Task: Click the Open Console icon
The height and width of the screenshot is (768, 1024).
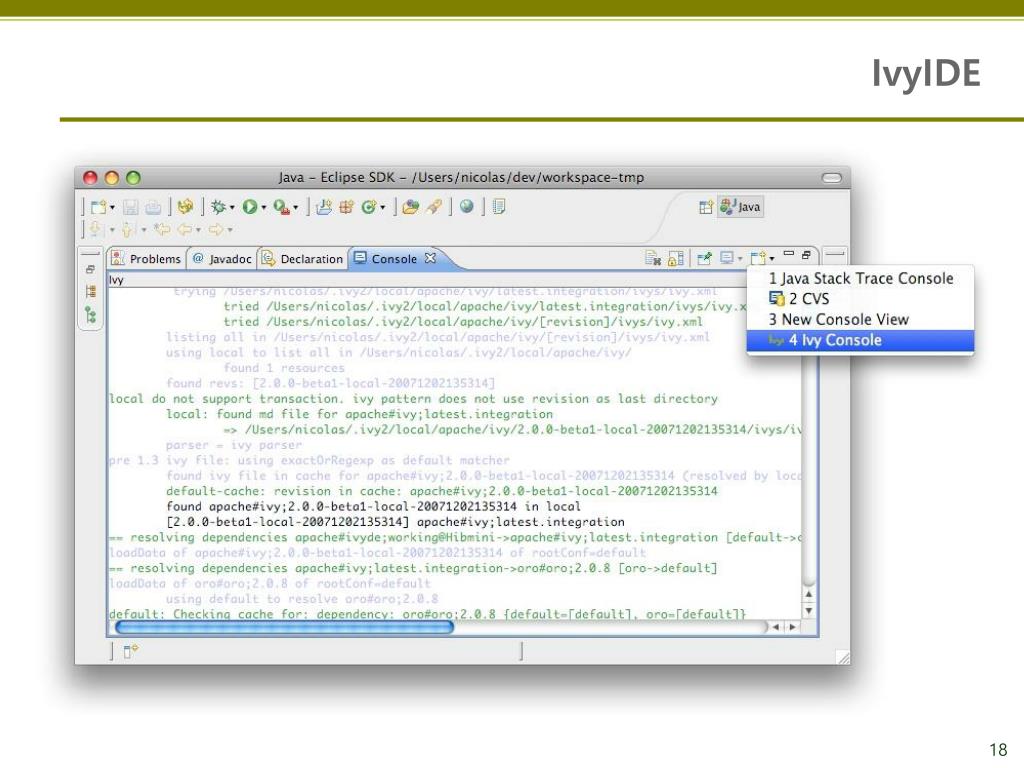Action: click(758, 259)
